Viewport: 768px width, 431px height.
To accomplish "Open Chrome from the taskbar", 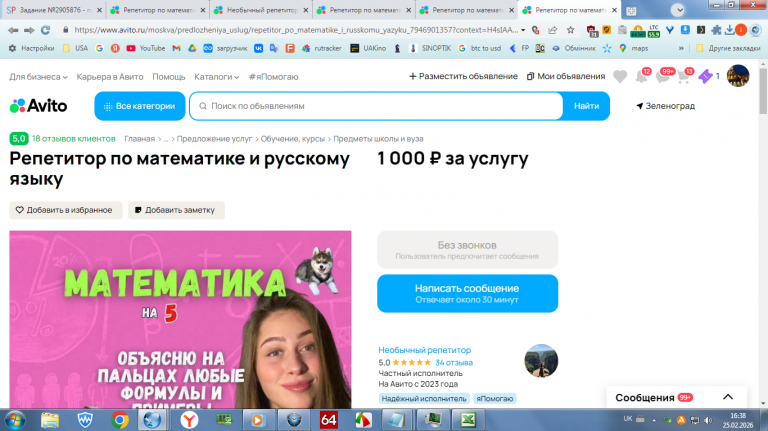I will [119, 420].
